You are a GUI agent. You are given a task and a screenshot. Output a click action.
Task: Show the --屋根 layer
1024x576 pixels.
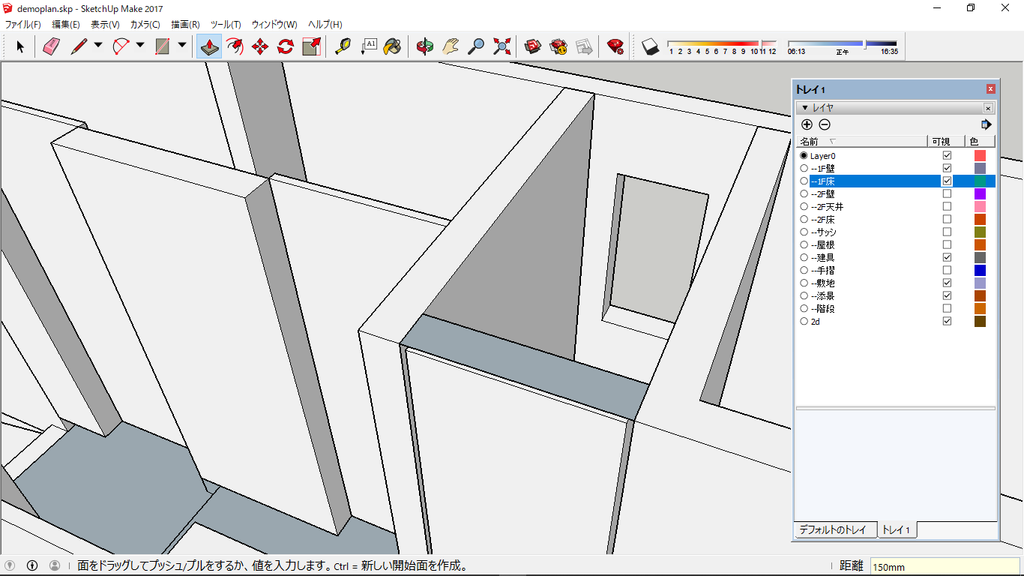click(947, 245)
